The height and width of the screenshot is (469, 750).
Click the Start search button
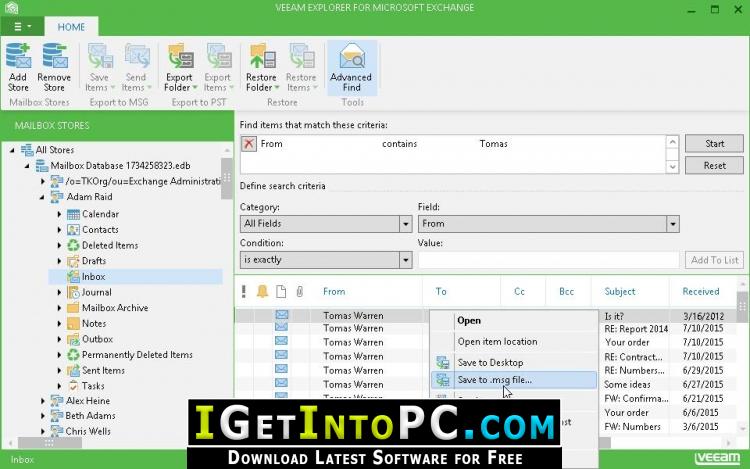click(714, 144)
